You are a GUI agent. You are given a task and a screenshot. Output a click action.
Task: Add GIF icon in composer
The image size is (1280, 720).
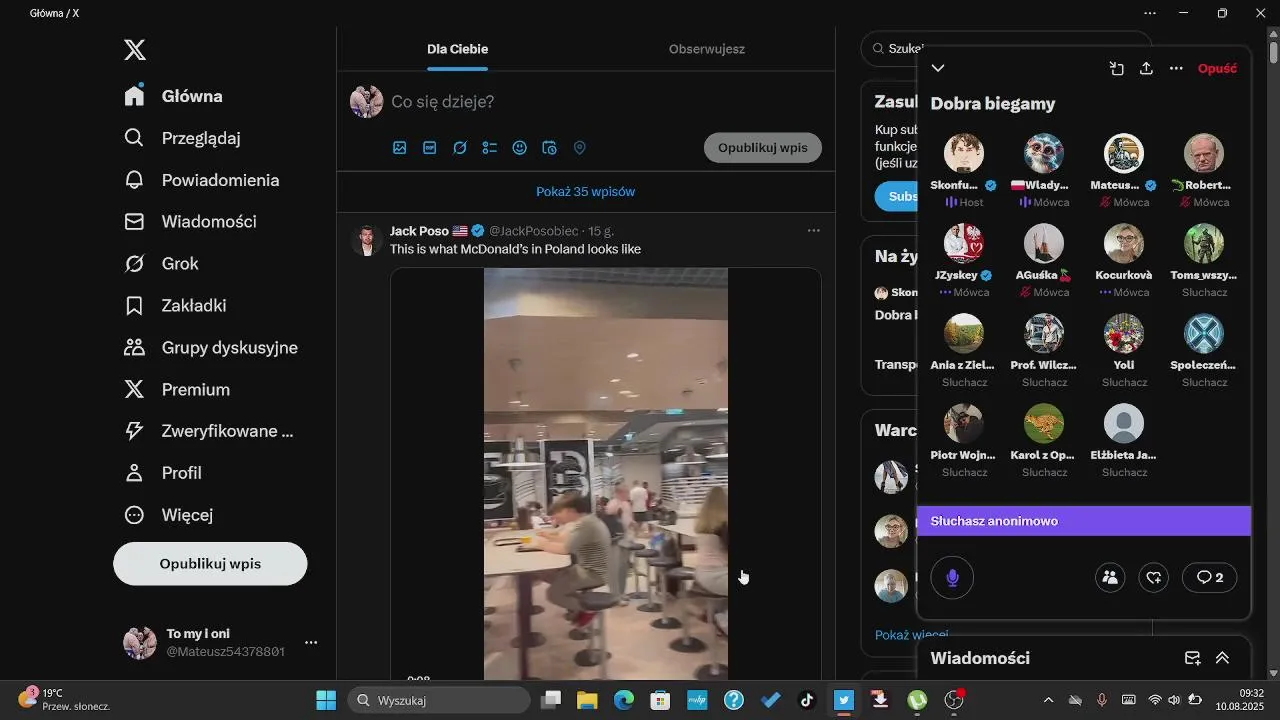[x=430, y=148]
